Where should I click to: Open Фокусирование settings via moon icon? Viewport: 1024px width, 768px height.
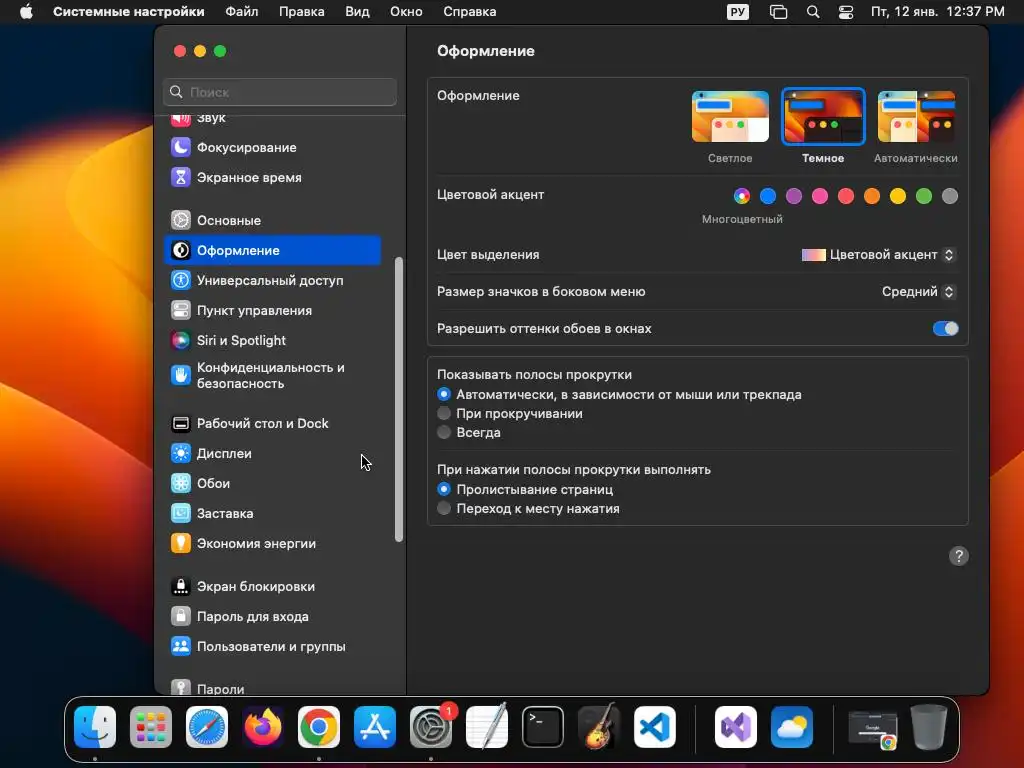(x=181, y=148)
